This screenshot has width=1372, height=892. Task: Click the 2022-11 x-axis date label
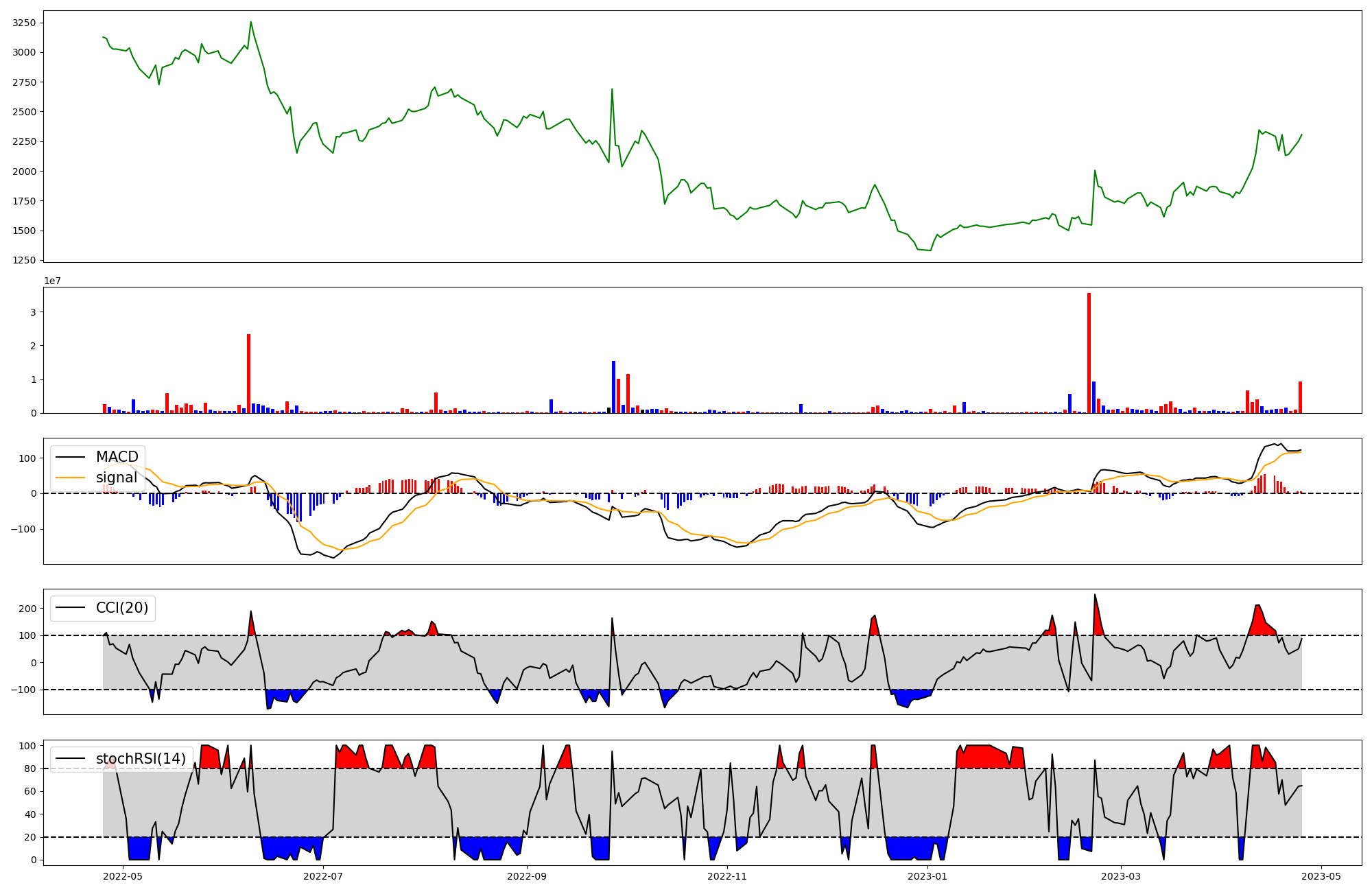726,876
